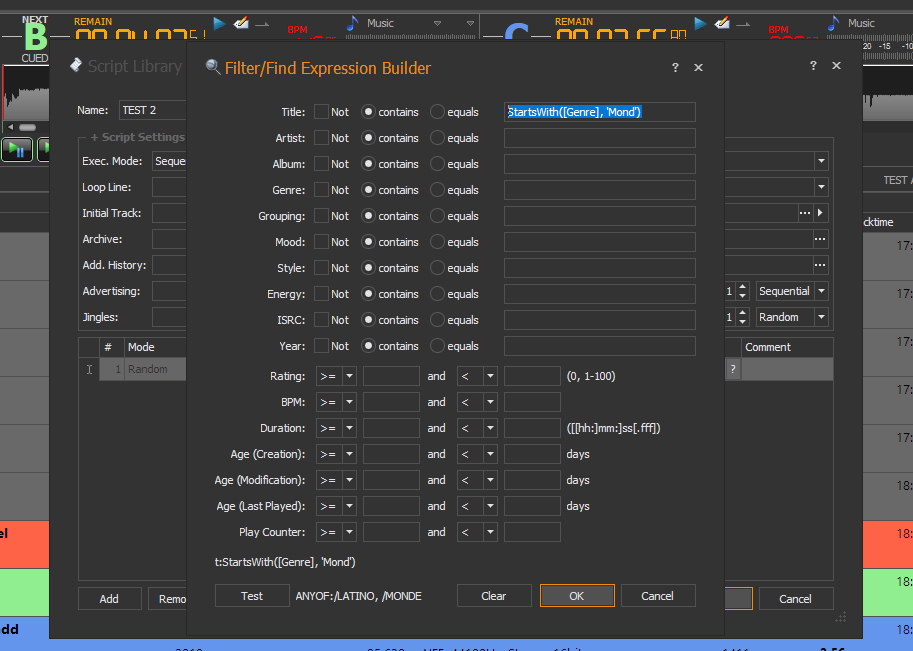Click the question mark button in Comment row
Viewport: 913px width, 651px height.
[733, 370]
